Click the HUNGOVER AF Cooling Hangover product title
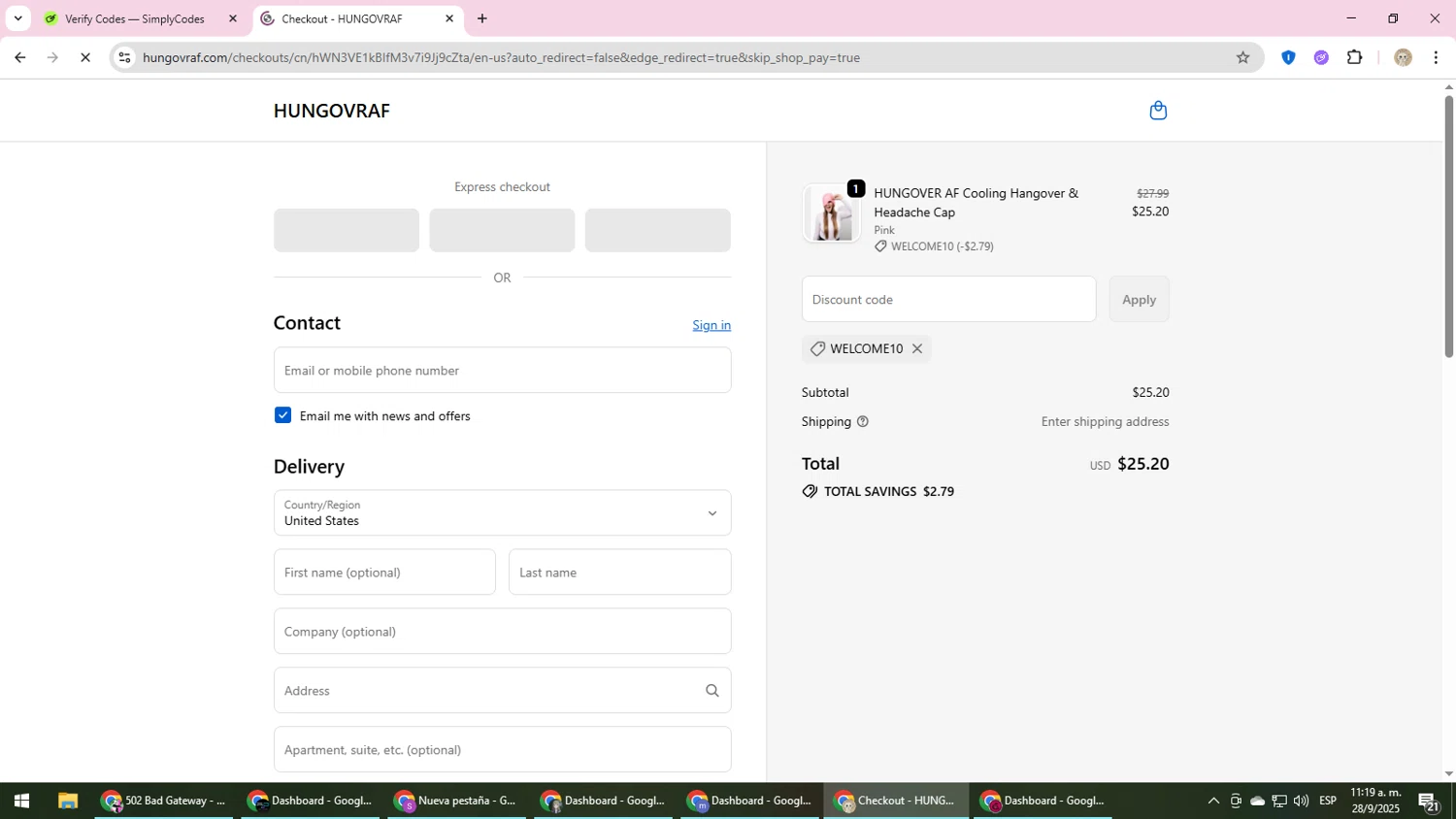 (x=976, y=203)
